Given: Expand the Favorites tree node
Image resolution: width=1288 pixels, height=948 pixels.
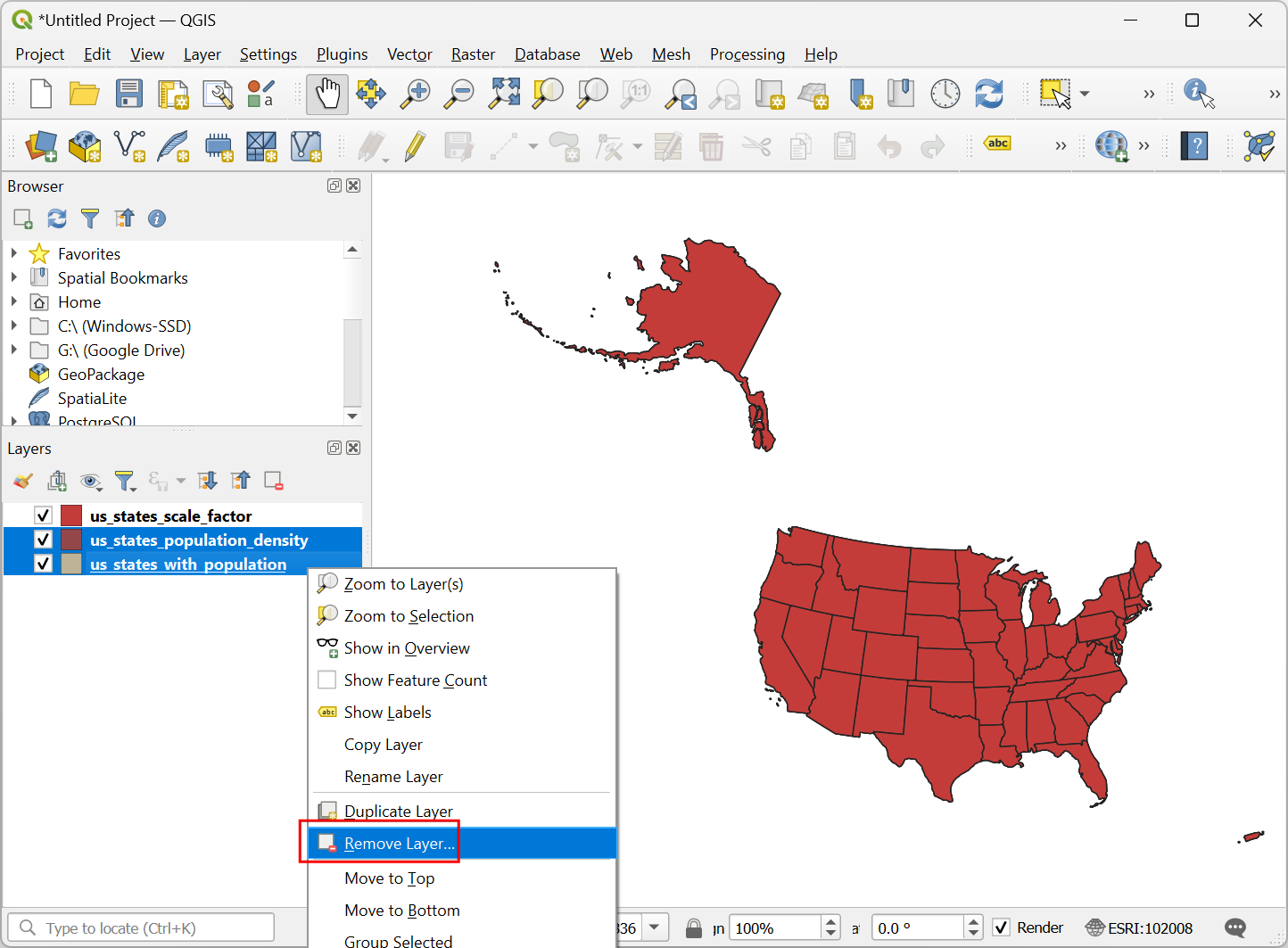Looking at the screenshot, I should click(x=14, y=254).
